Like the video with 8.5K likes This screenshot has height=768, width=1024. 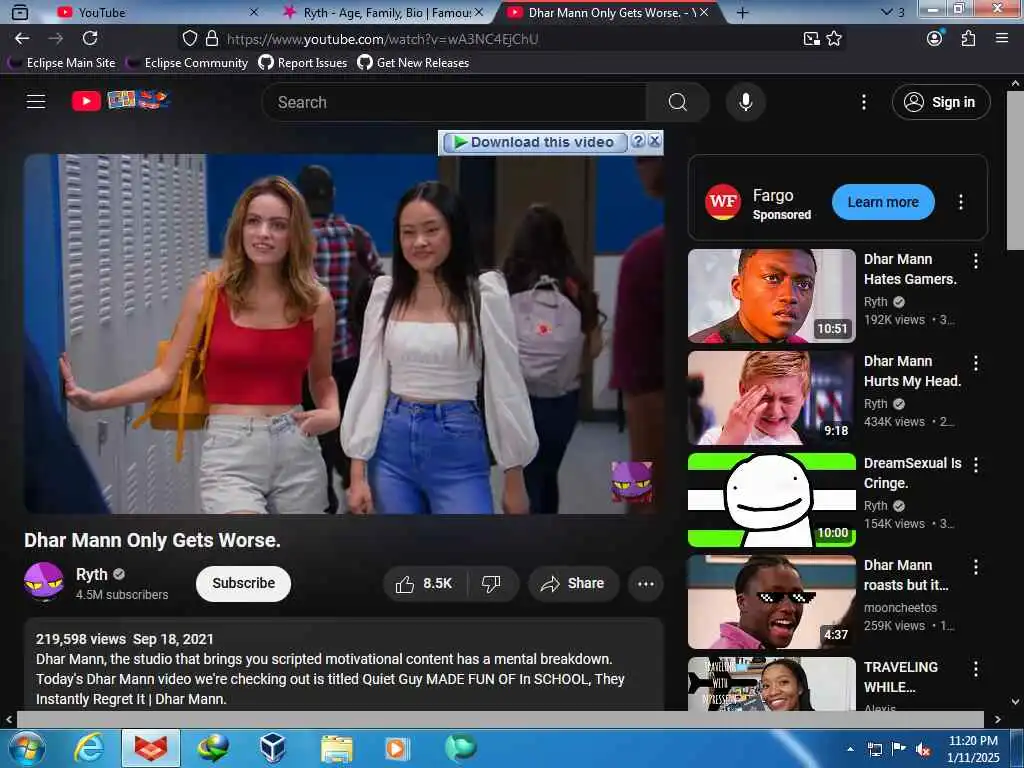point(424,583)
